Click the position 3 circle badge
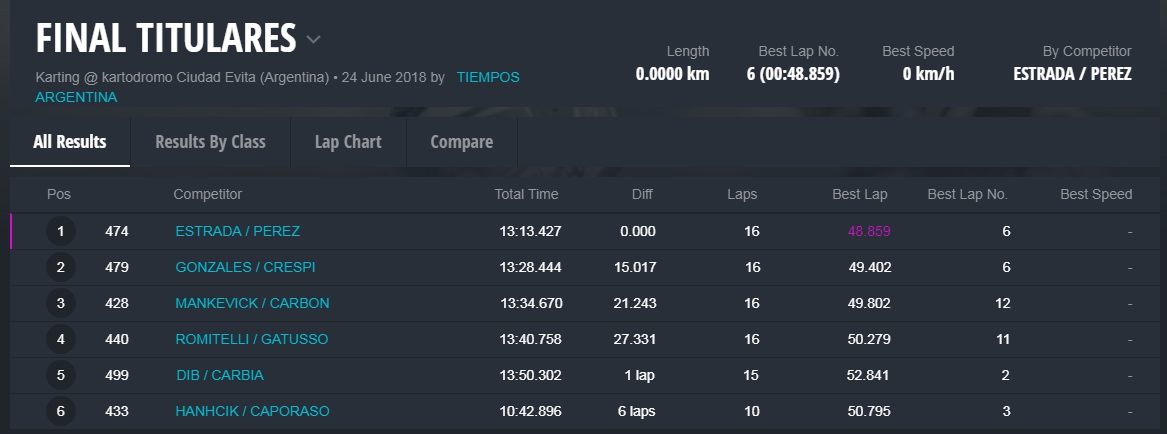 click(61, 304)
